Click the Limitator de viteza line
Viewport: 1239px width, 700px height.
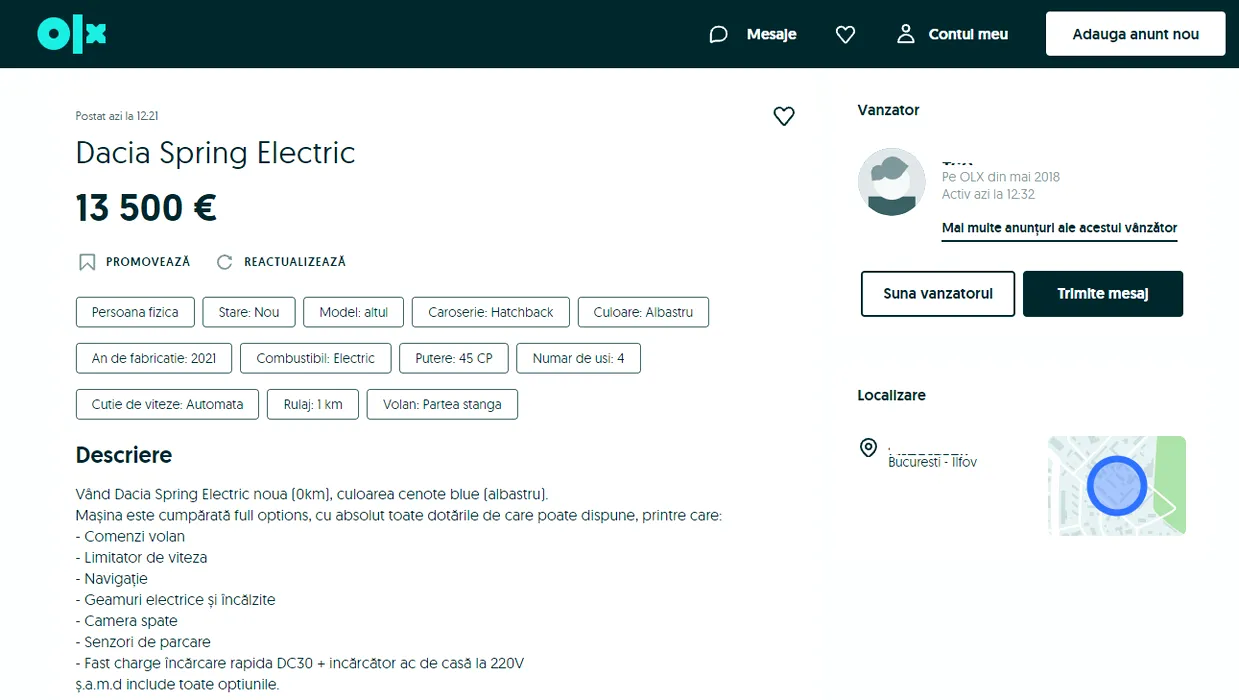click(x=142, y=558)
